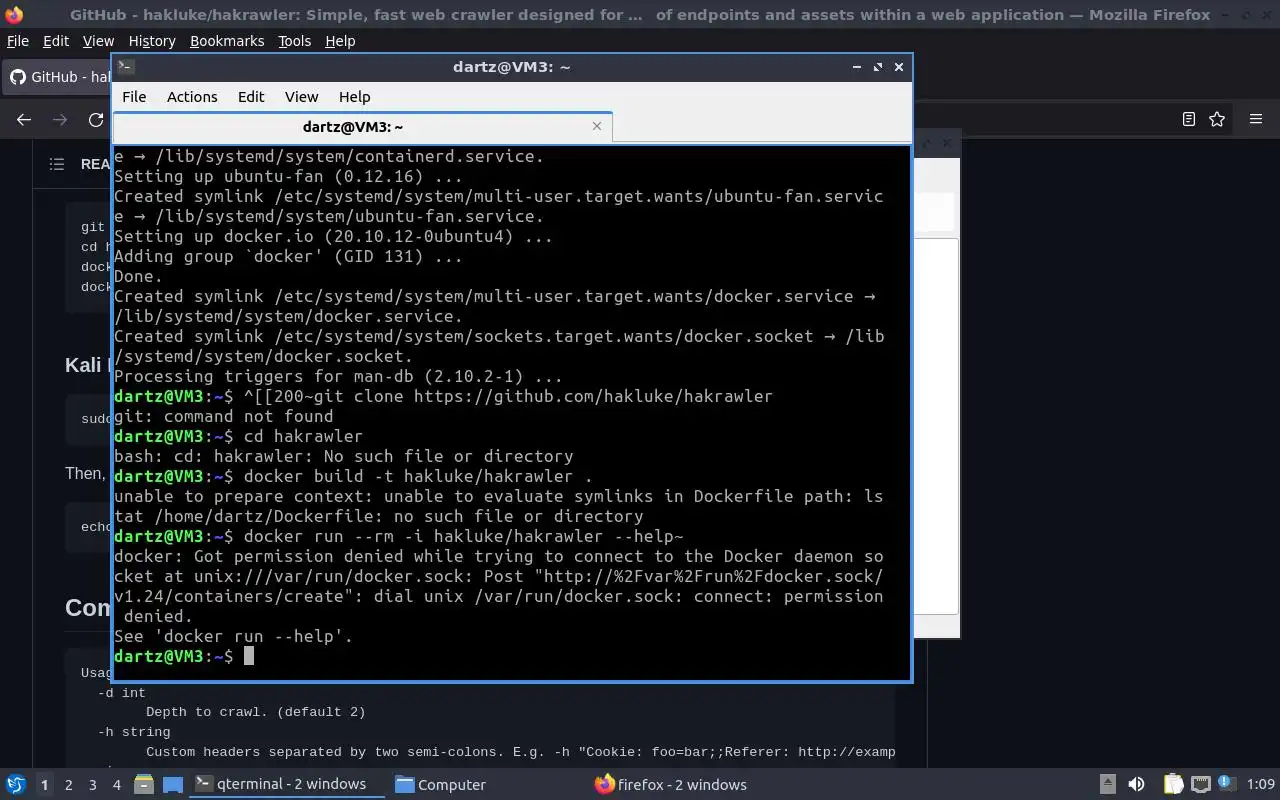Open the terminal's Edit menu
This screenshot has width=1280, height=800.
tap(251, 97)
